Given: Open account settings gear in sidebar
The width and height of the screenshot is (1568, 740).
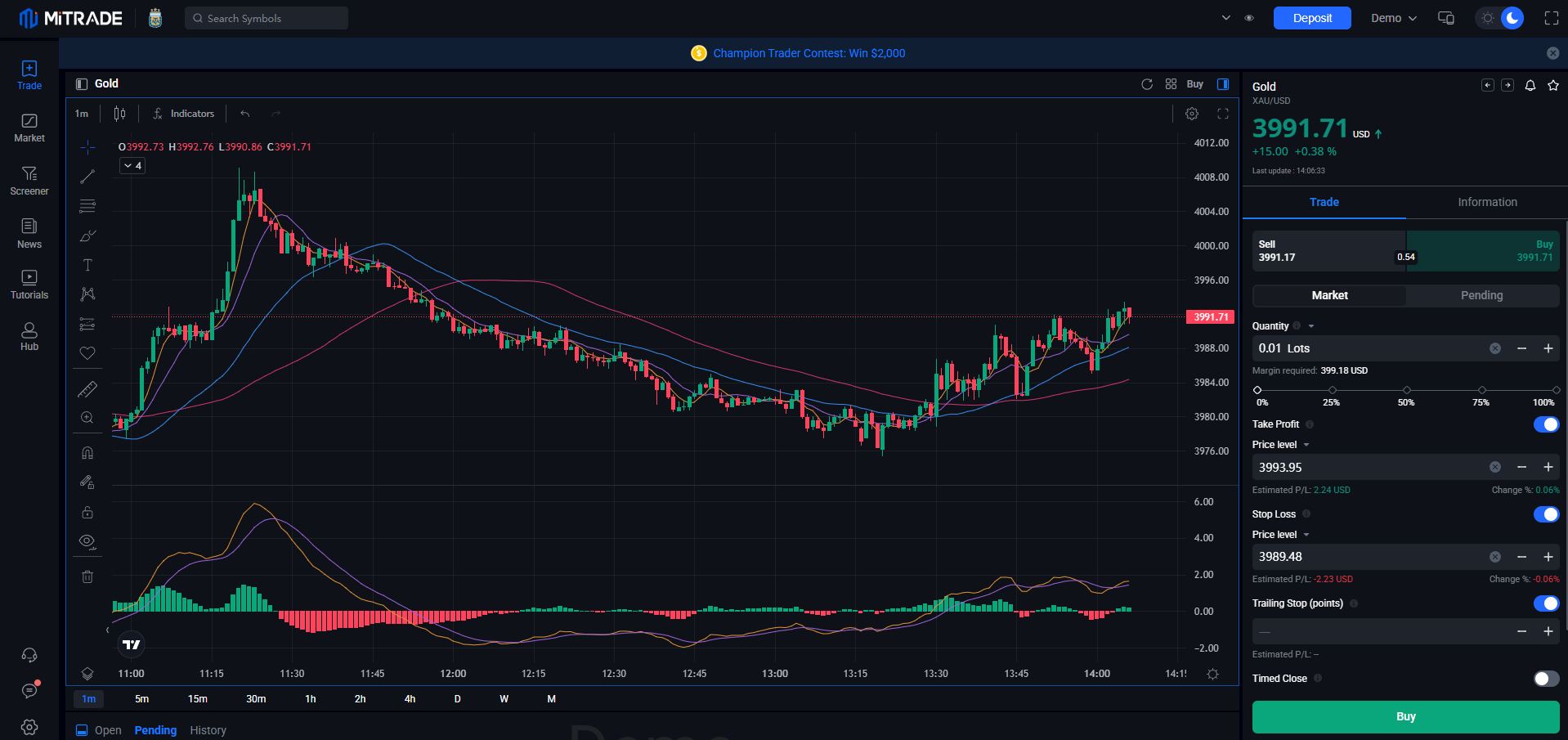Looking at the screenshot, I should coord(29,727).
